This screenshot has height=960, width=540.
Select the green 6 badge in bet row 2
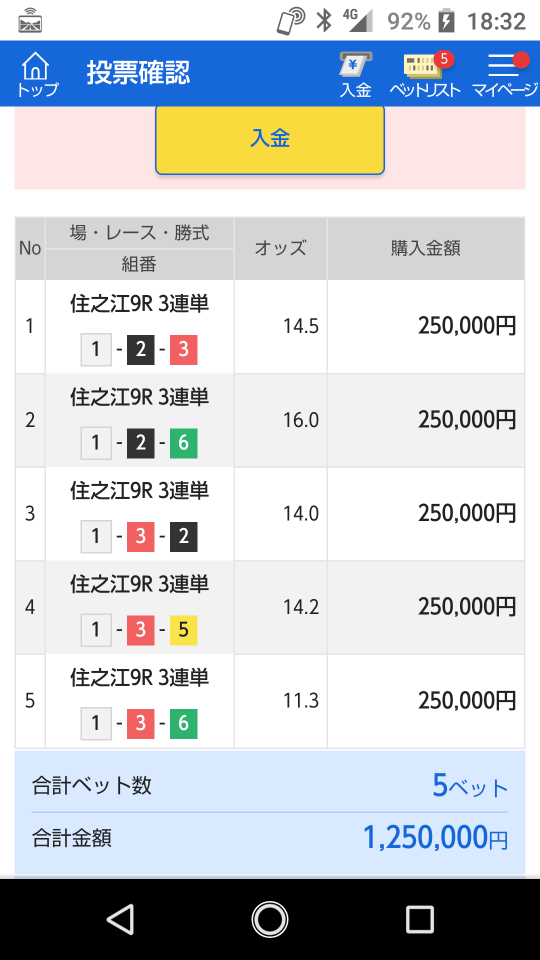pyautogui.click(x=184, y=444)
